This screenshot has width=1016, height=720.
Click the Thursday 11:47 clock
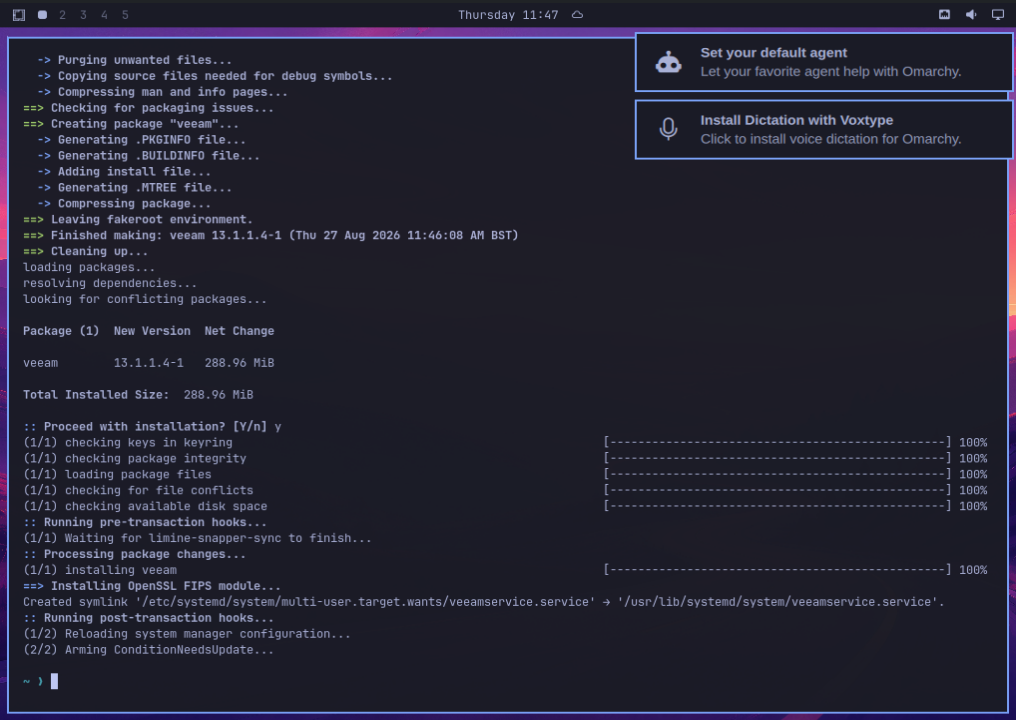tap(508, 15)
